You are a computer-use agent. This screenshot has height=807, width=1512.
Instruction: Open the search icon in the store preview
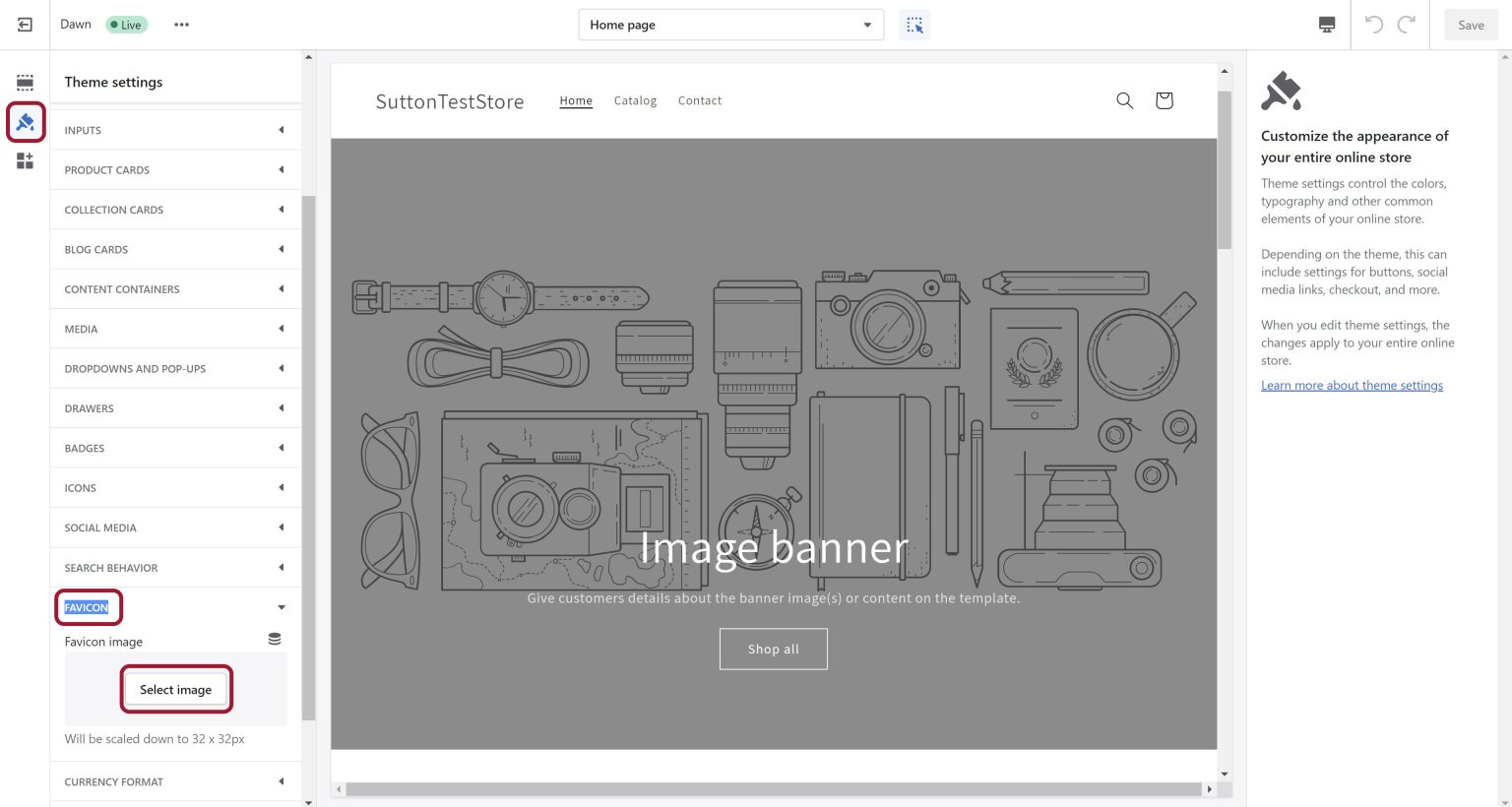(x=1124, y=100)
